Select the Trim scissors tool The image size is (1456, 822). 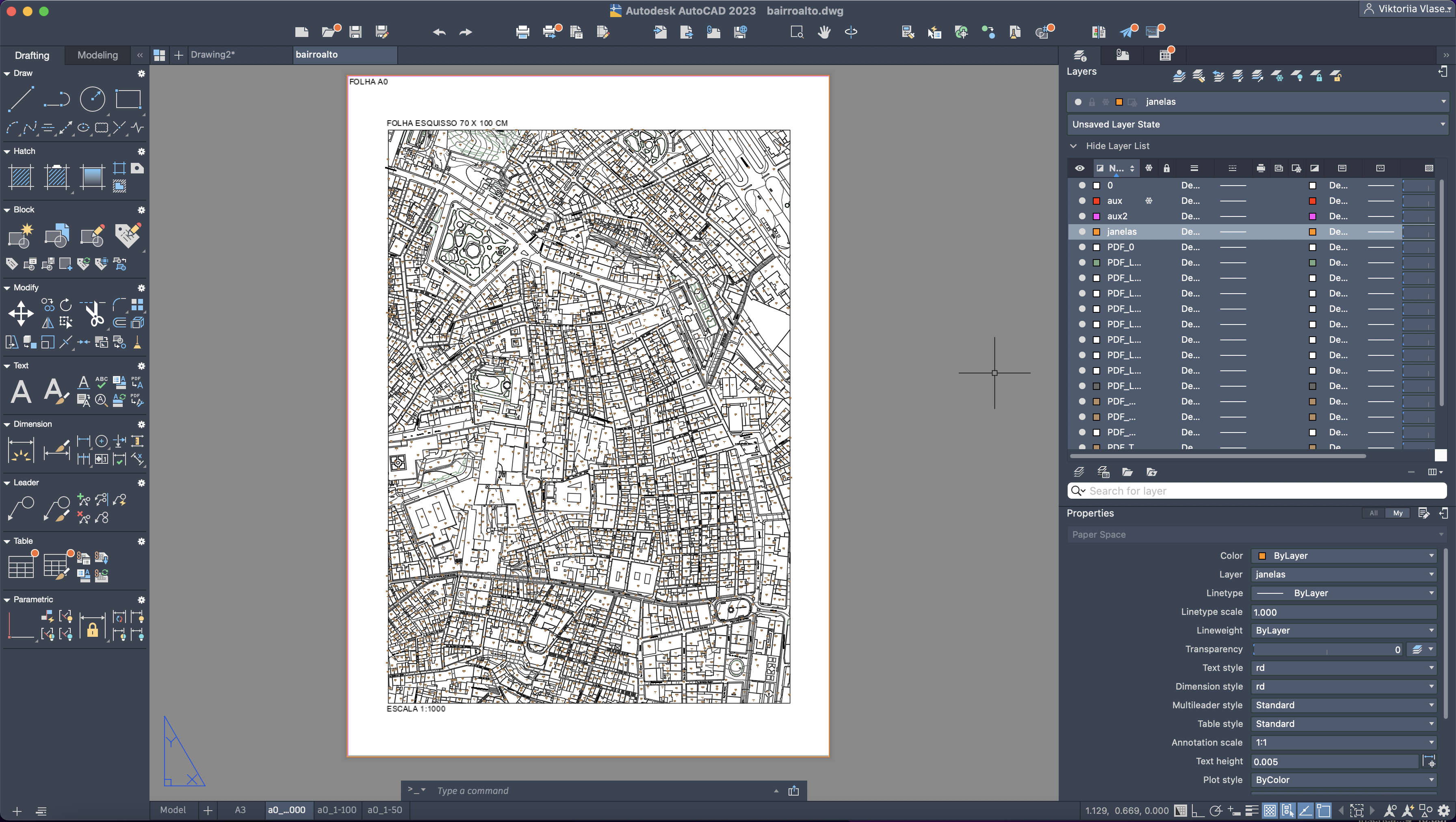point(94,314)
